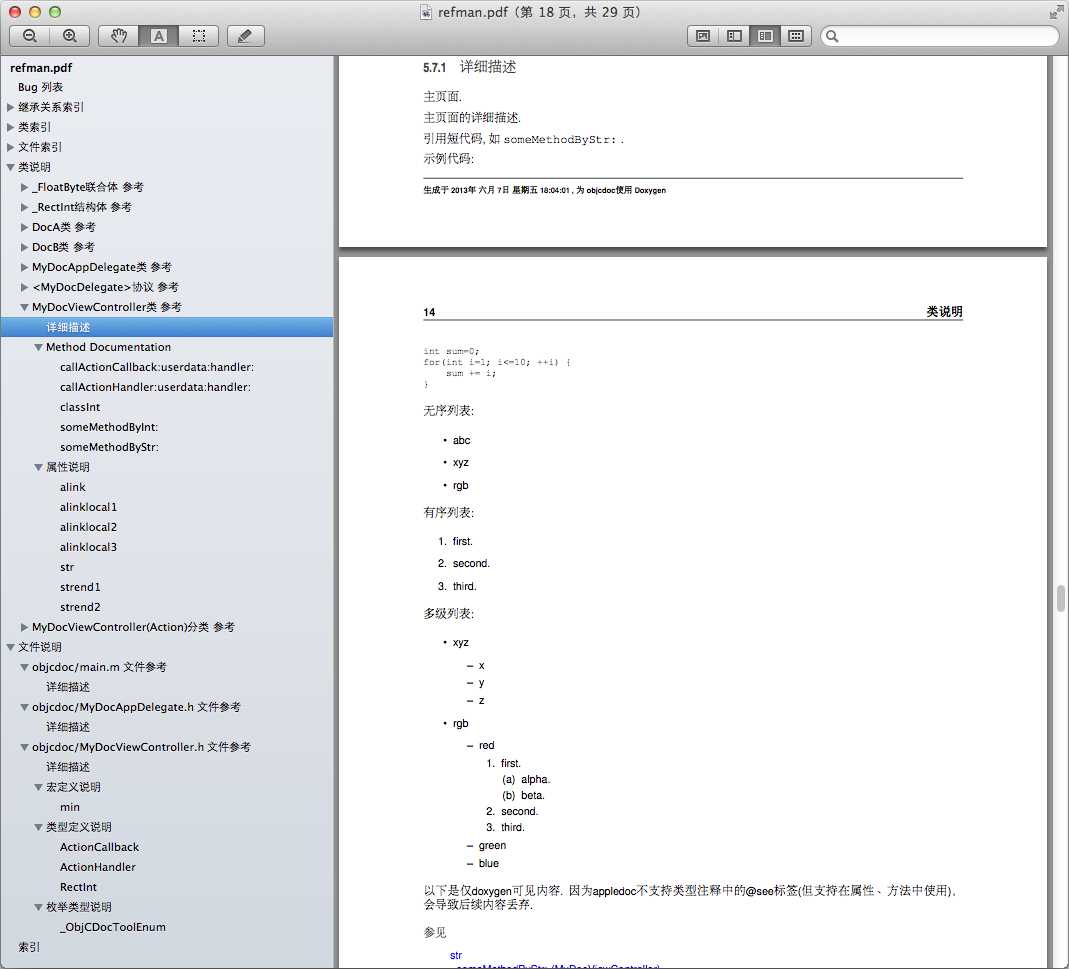This screenshot has height=969, width=1069.
Task: Expand DocA类 参考 entry
Action: point(25,227)
